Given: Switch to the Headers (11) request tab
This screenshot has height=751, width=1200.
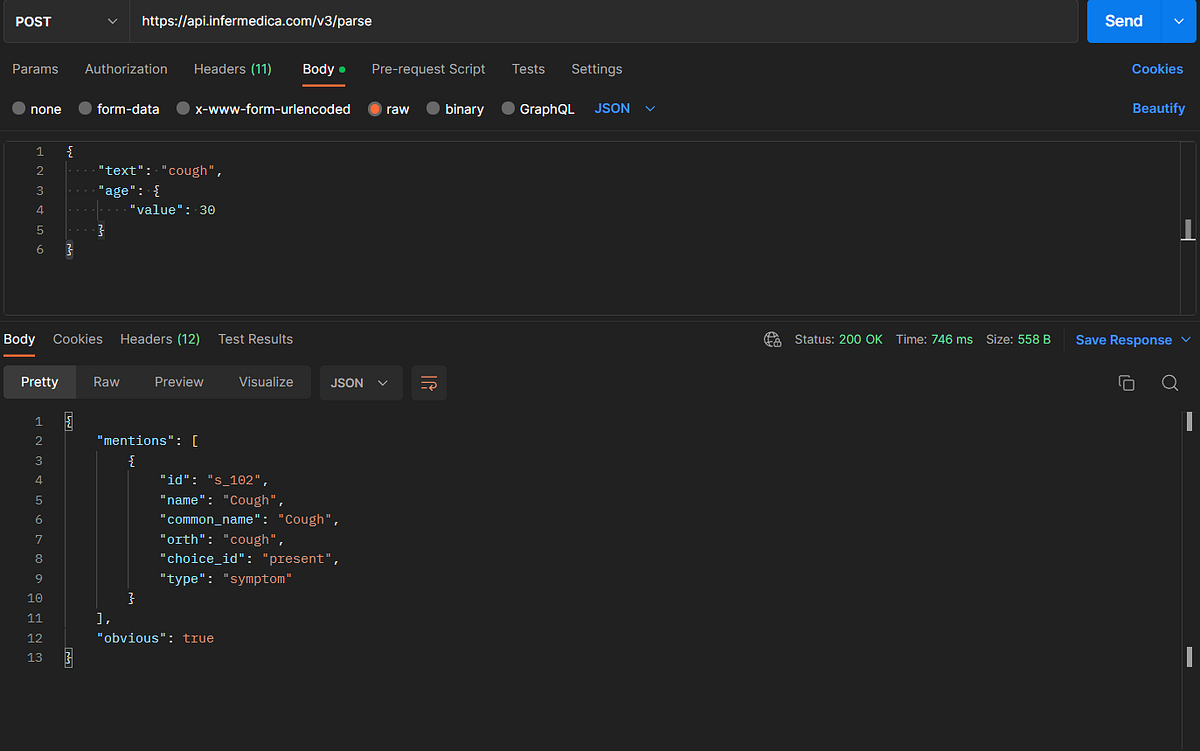Looking at the screenshot, I should [233, 69].
